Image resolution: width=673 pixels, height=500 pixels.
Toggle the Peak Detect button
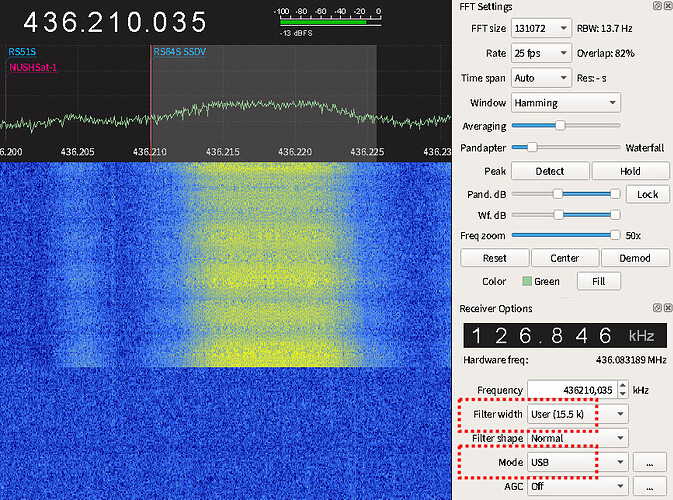tap(550, 171)
